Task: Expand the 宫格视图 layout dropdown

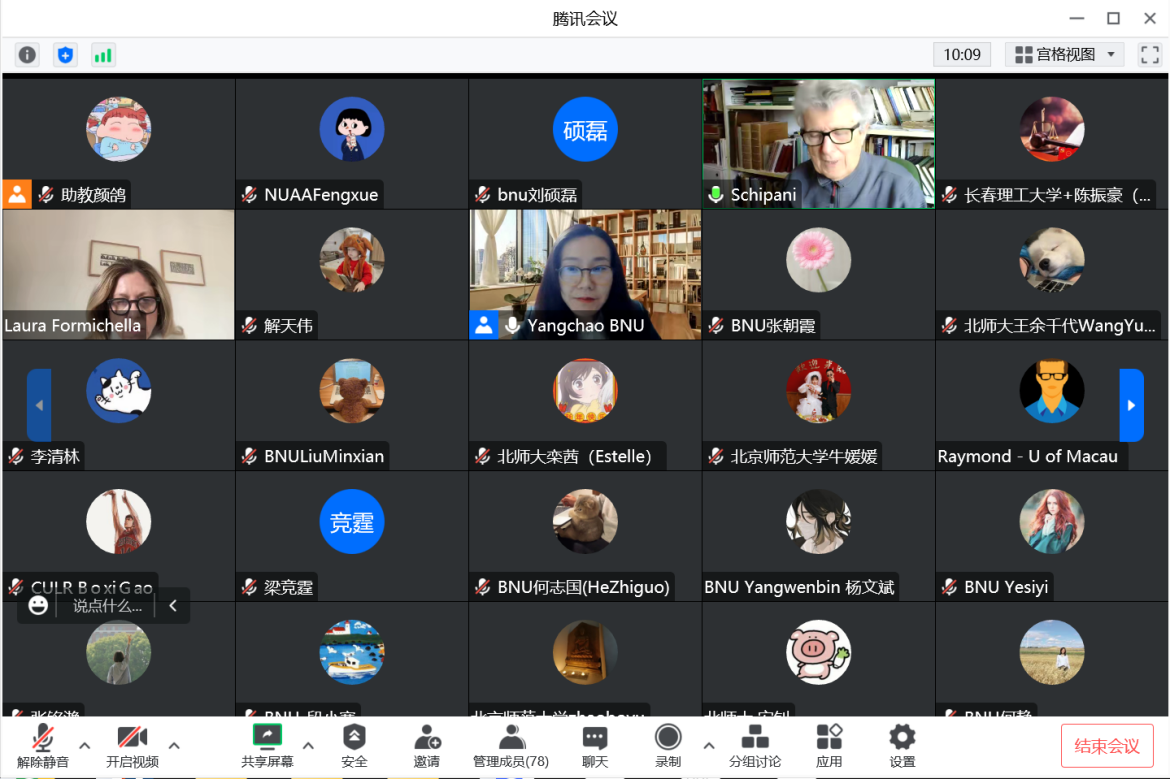Action: click(1064, 55)
